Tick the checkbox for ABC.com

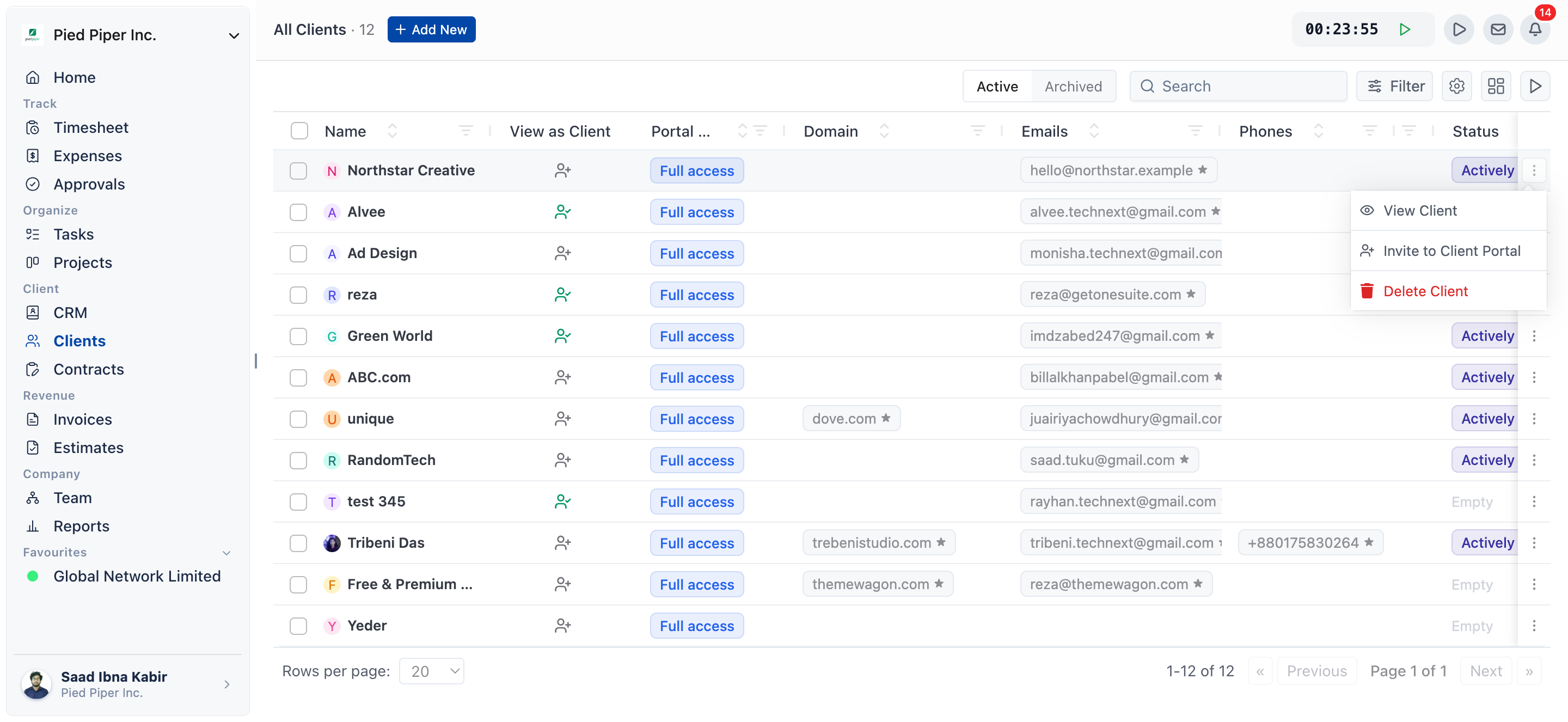coord(298,377)
